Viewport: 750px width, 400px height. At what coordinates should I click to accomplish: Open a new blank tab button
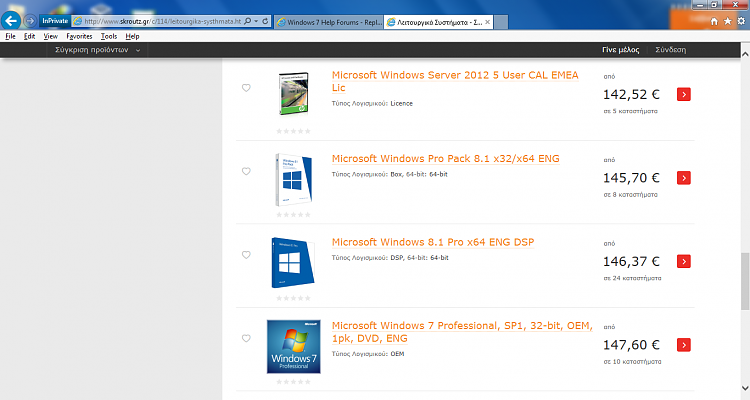click(501, 22)
